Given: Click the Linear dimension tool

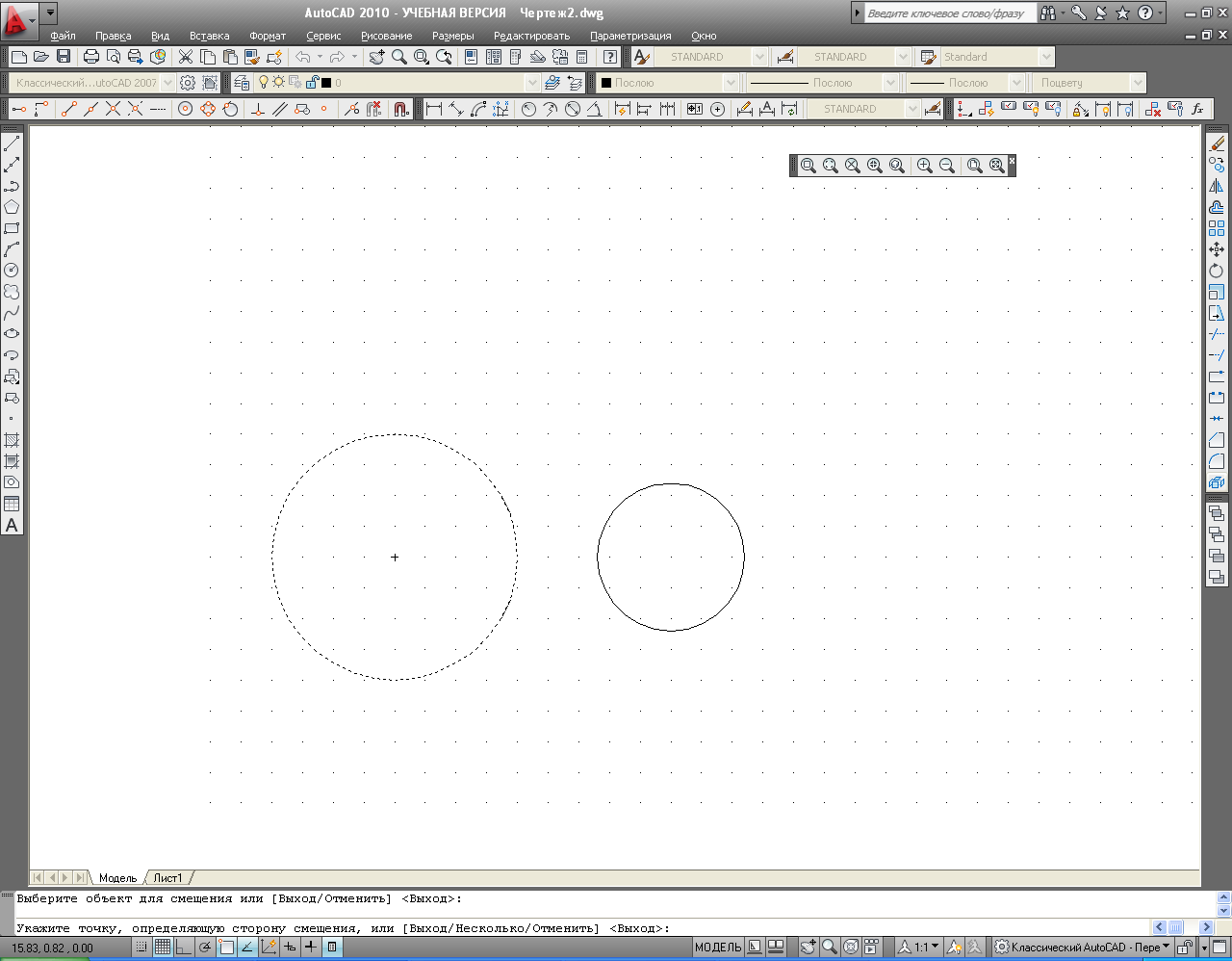Looking at the screenshot, I should (x=434, y=109).
